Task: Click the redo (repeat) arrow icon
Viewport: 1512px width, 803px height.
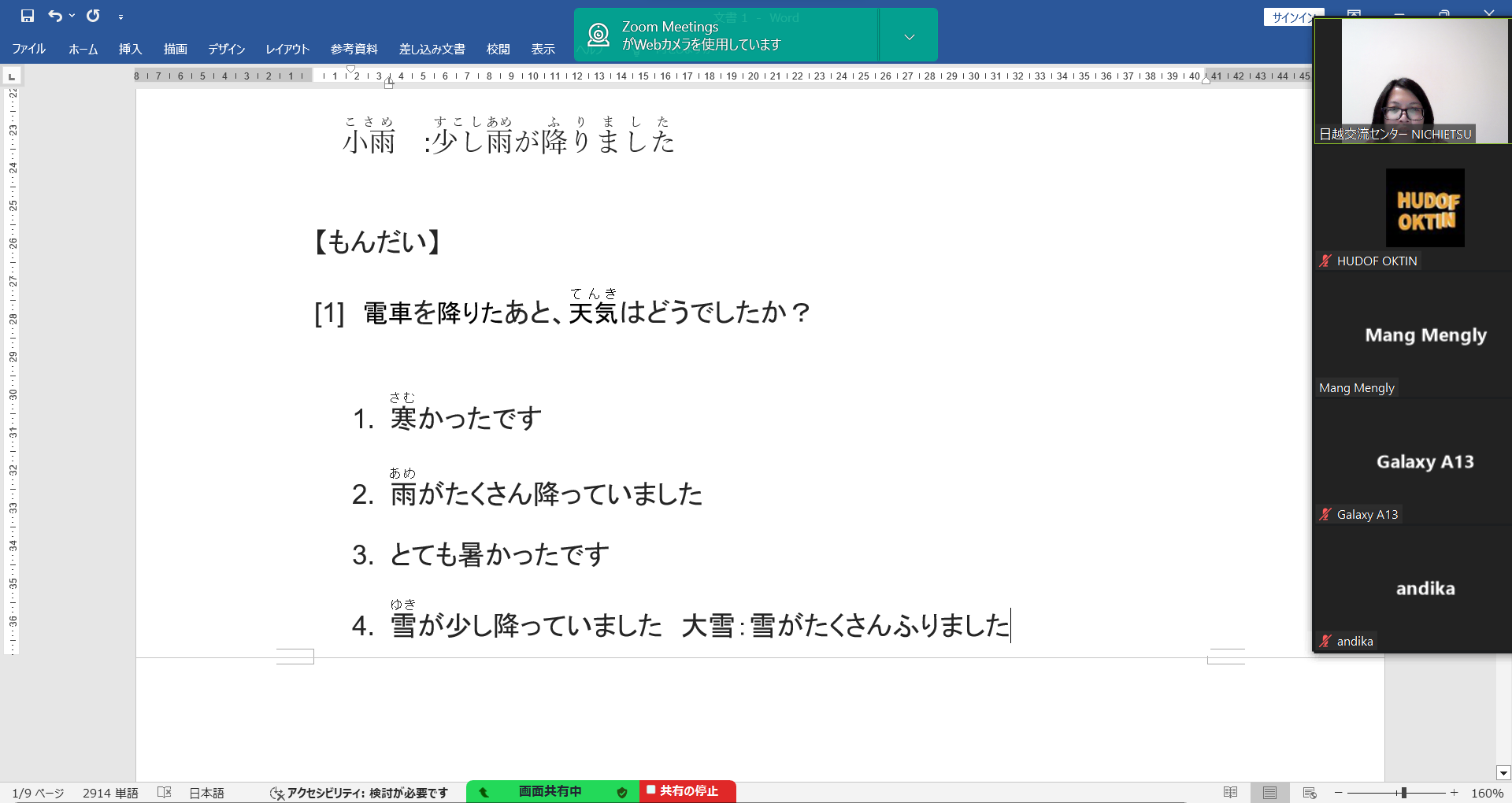Action: (x=93, y=16)
